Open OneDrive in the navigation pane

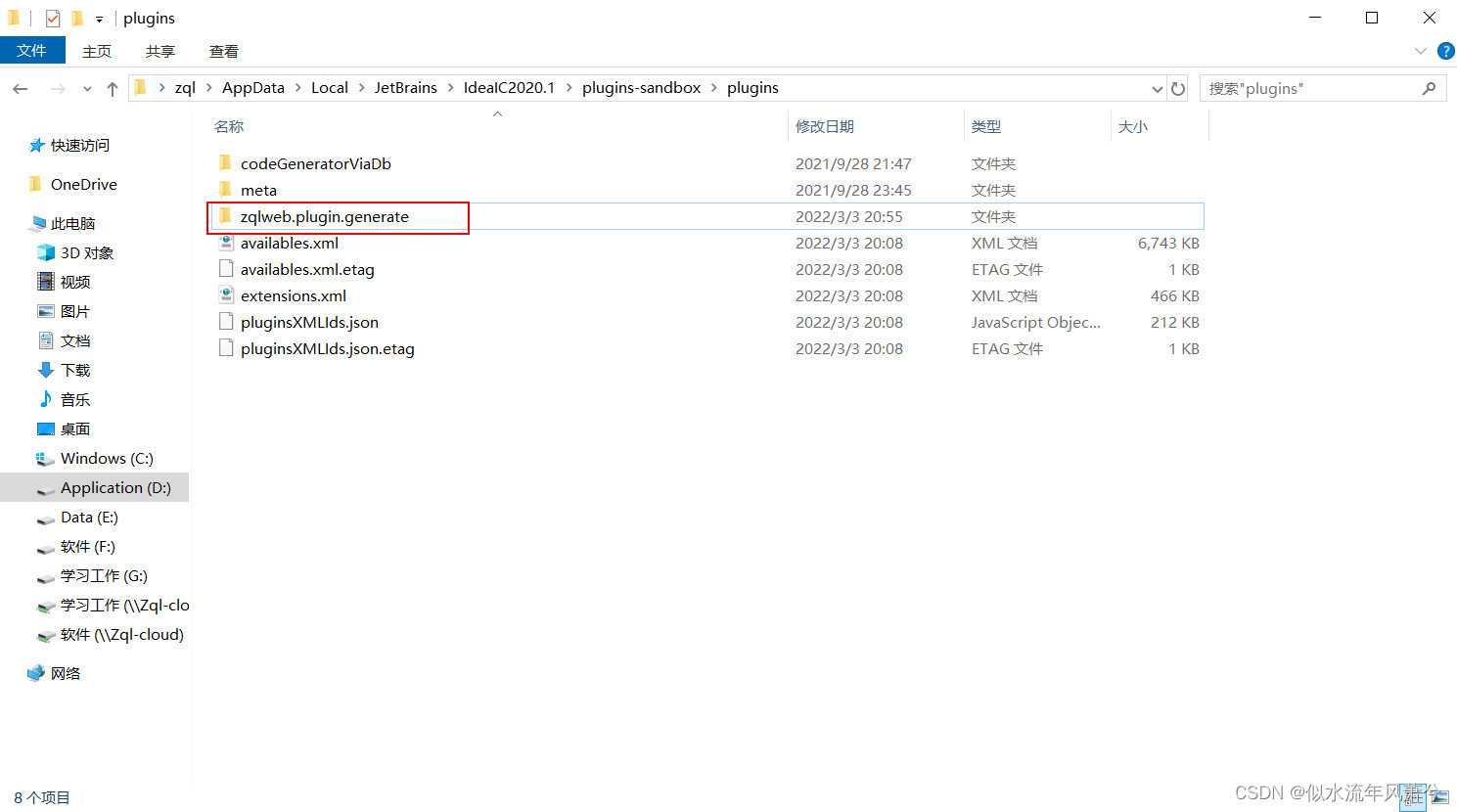pos(84,184)
